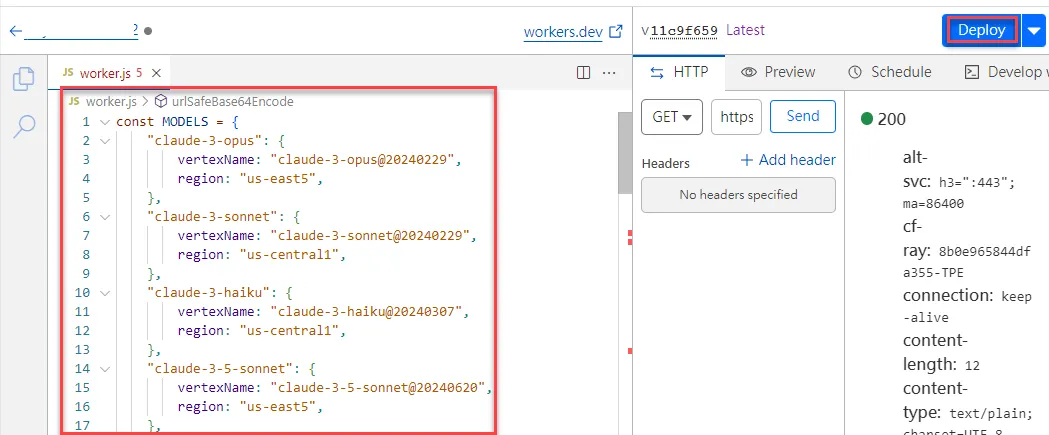Click the alt-svc header value
Screen dimensions: 1049x435
960,193
